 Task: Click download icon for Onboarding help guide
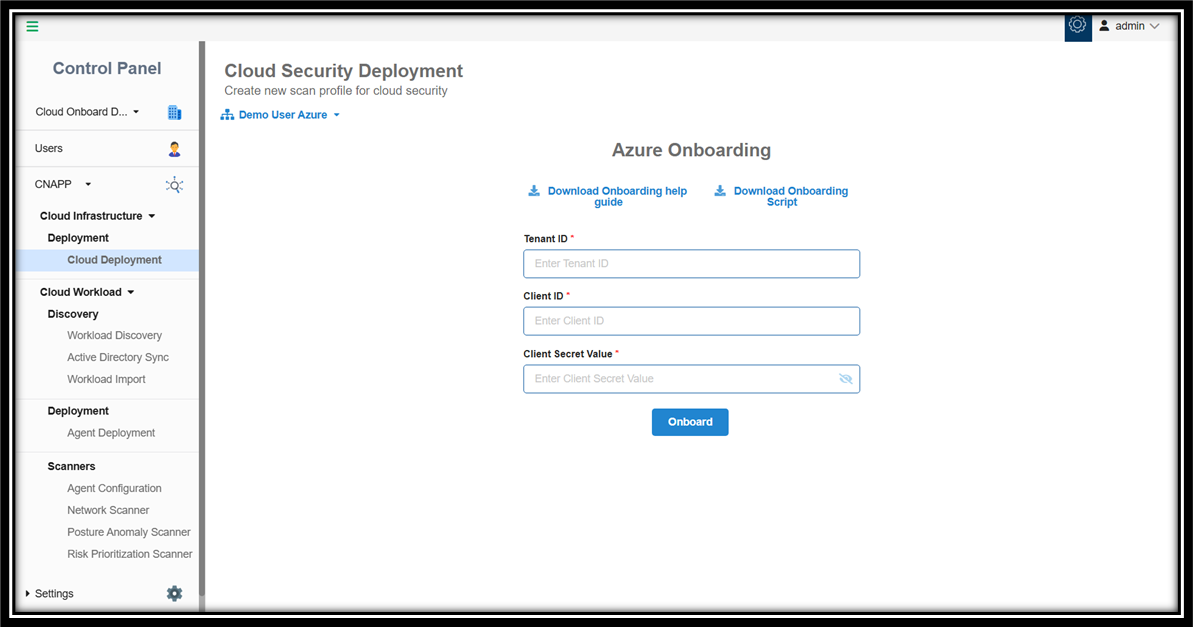tap(534, 191)
